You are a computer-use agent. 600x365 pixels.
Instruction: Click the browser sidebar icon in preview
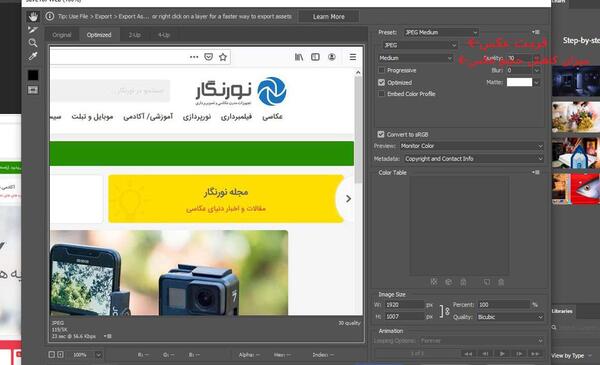point(315,57)
